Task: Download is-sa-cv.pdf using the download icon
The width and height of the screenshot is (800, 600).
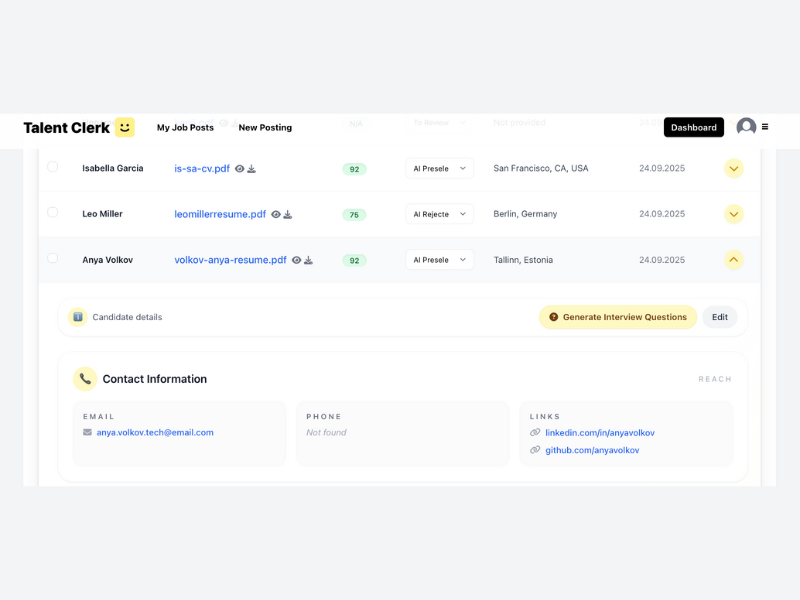Action: coord(252,169)
